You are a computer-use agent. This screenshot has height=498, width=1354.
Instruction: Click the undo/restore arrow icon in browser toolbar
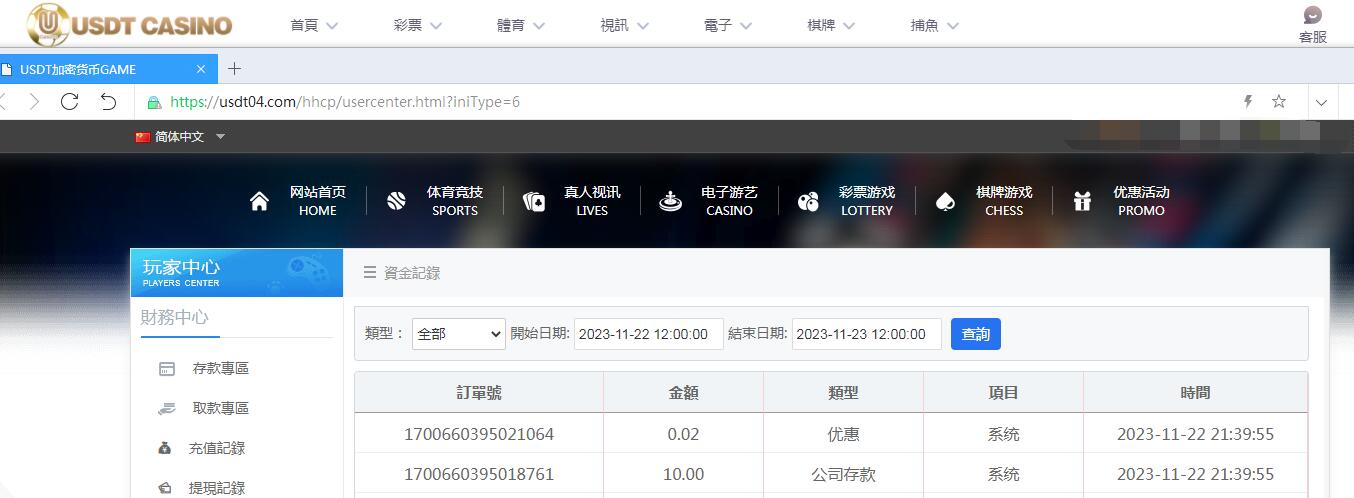(x=109, y=101)
